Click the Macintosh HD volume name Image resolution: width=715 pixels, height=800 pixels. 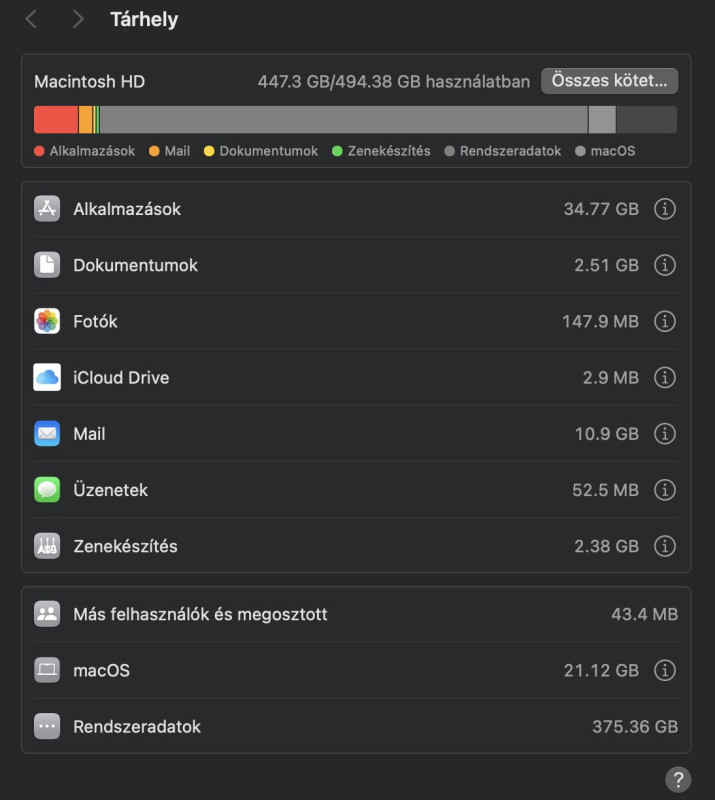coord(89,82)
